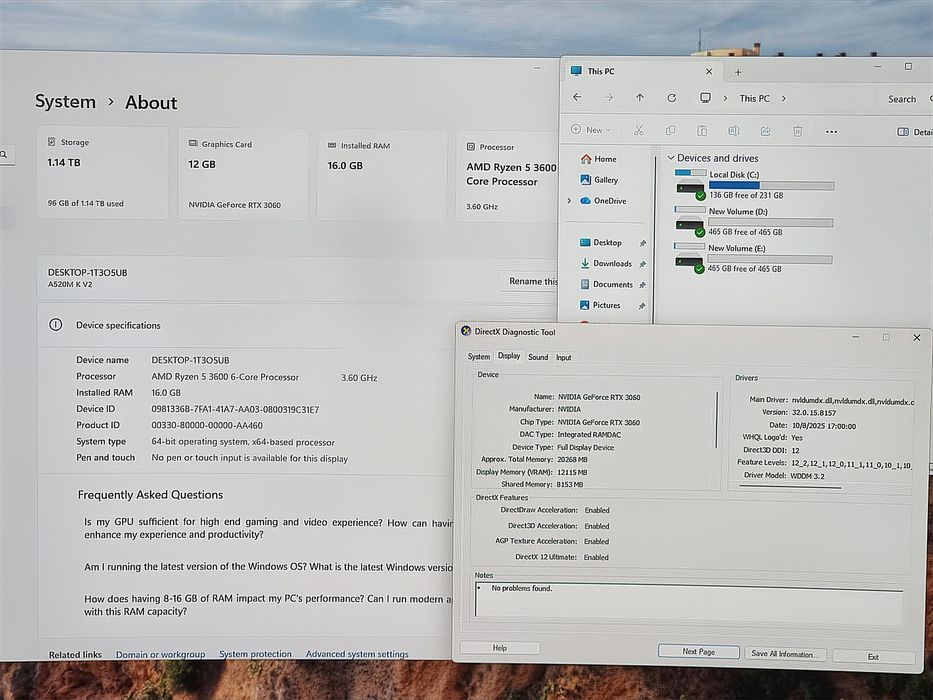Viewport: 933px width, 700px height.
Task: Click the Graphics Card 12 GB card
Action: click(243, 174)
